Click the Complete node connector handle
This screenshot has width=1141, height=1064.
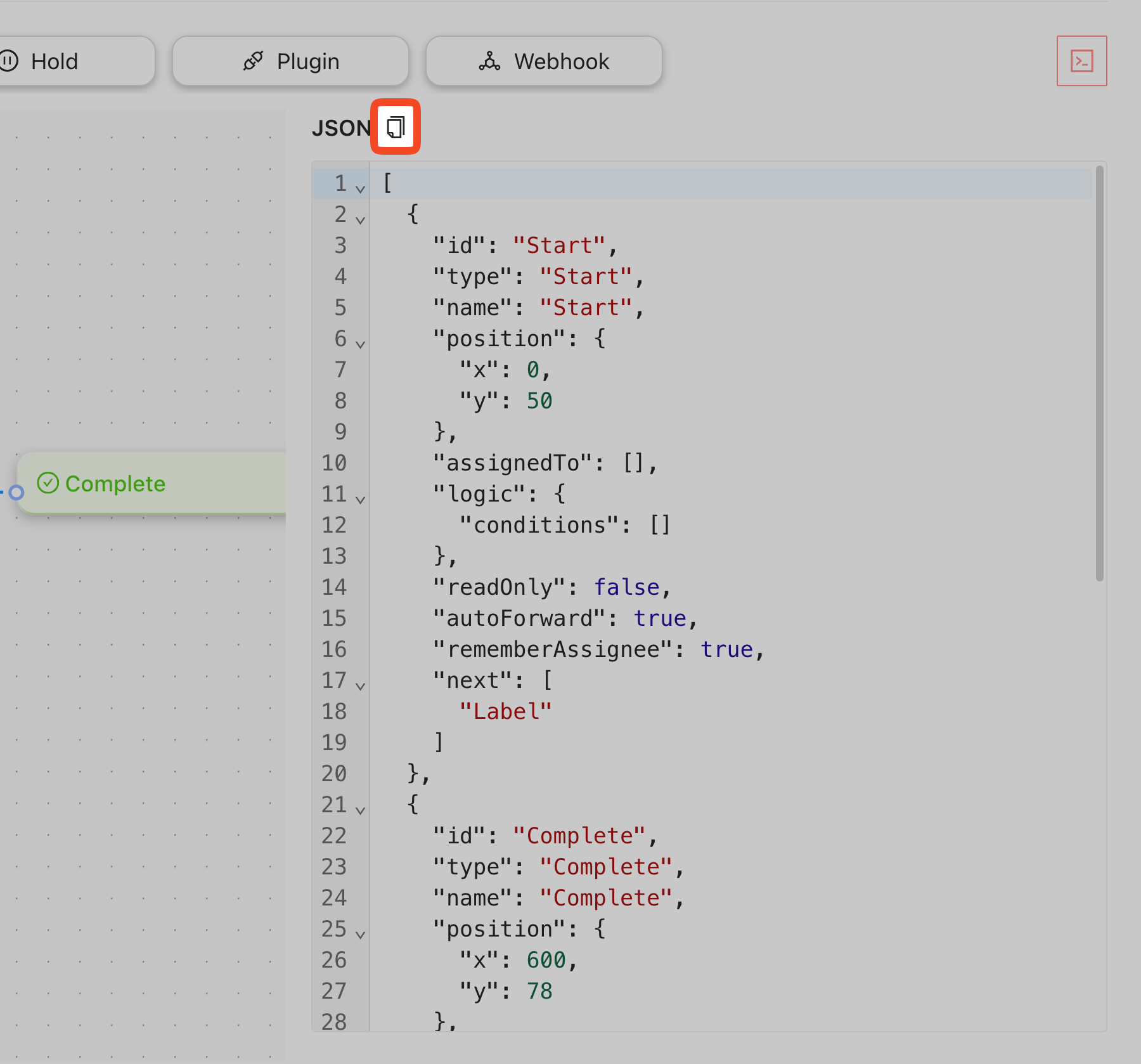[16, 492]
